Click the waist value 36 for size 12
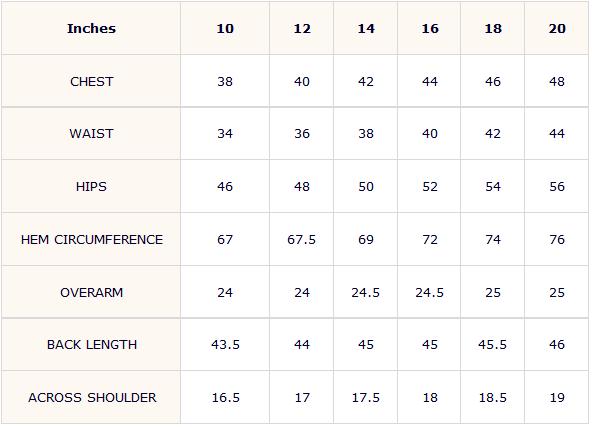 [302, 134]
